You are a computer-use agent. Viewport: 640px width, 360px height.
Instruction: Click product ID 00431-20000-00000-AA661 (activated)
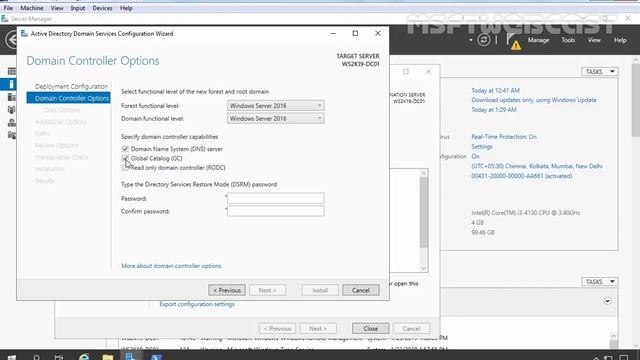tap(522, 176)
